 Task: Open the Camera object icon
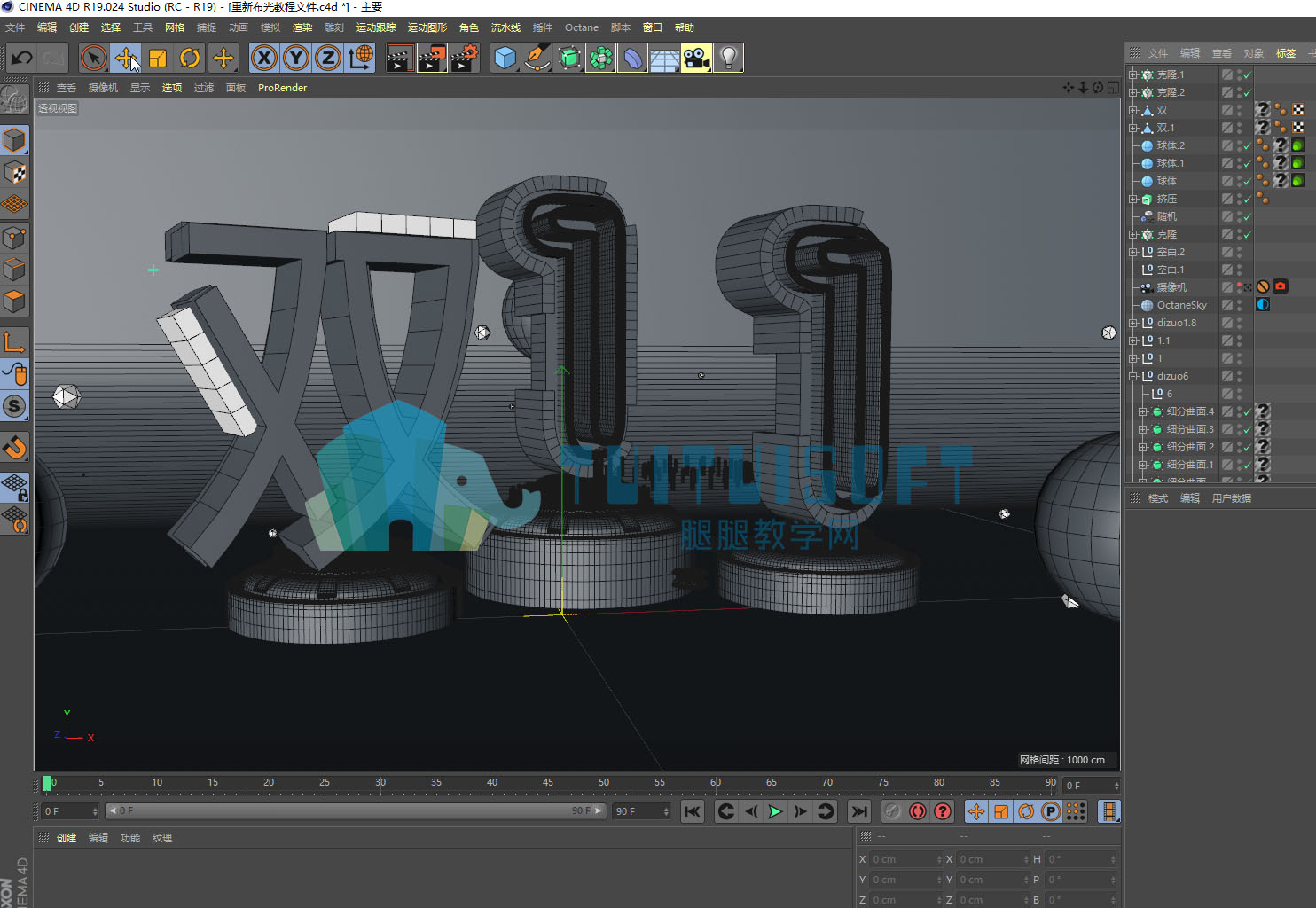click(696, 59)
